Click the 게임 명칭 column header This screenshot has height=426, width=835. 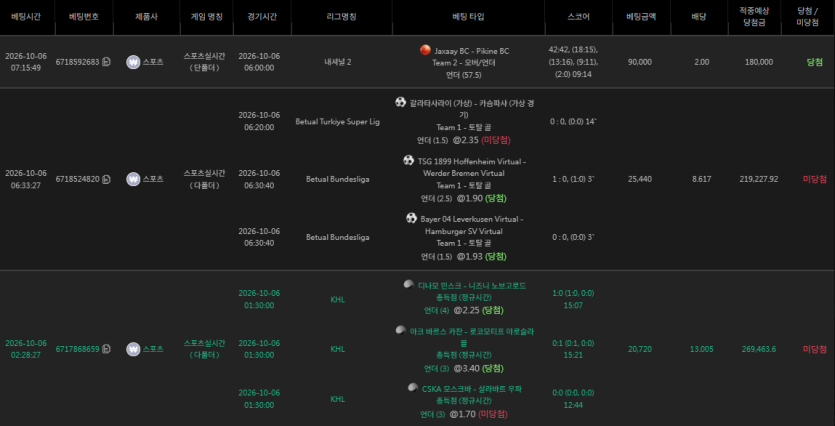click(207, 16)
